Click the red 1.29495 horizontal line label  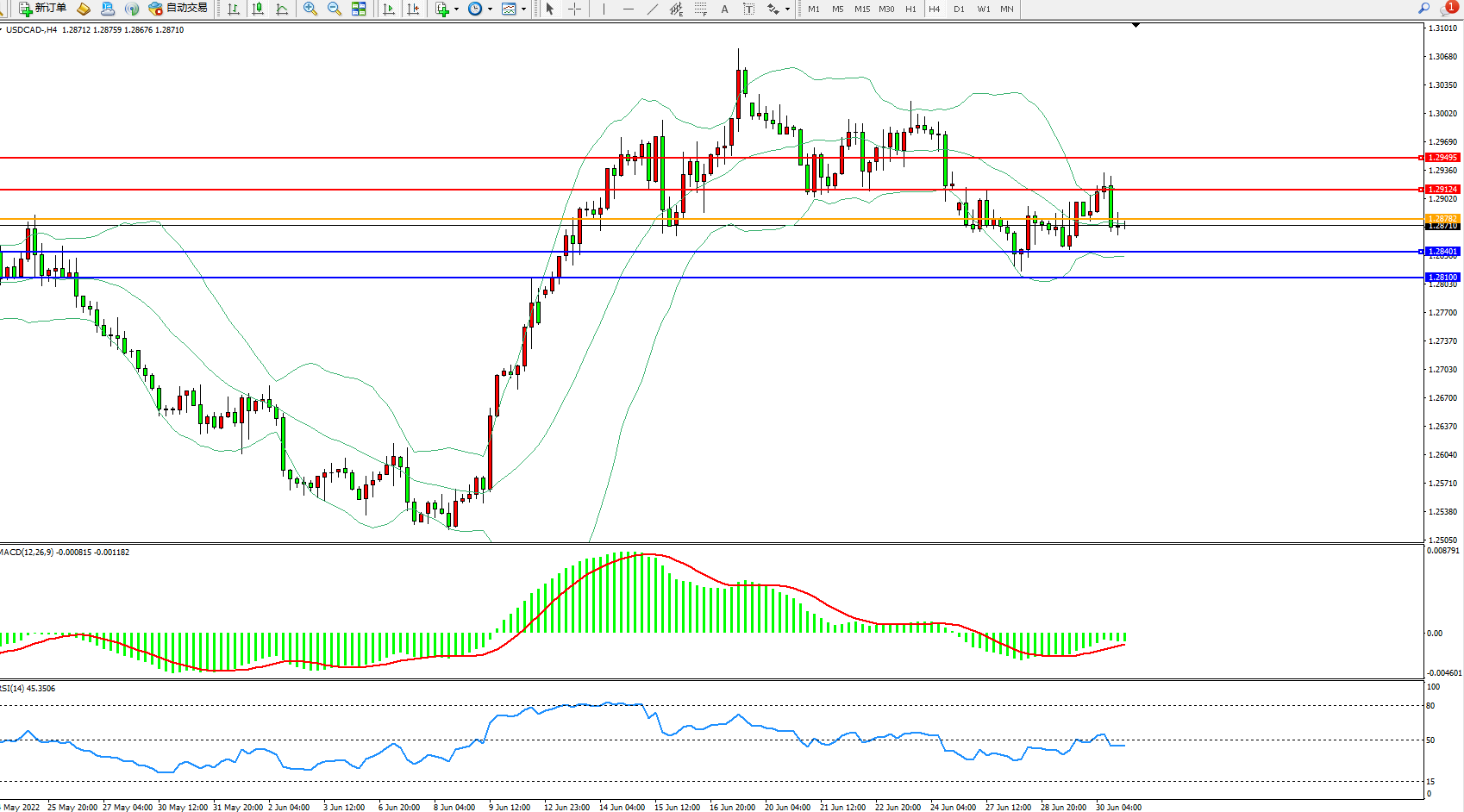coord(1442,158)
